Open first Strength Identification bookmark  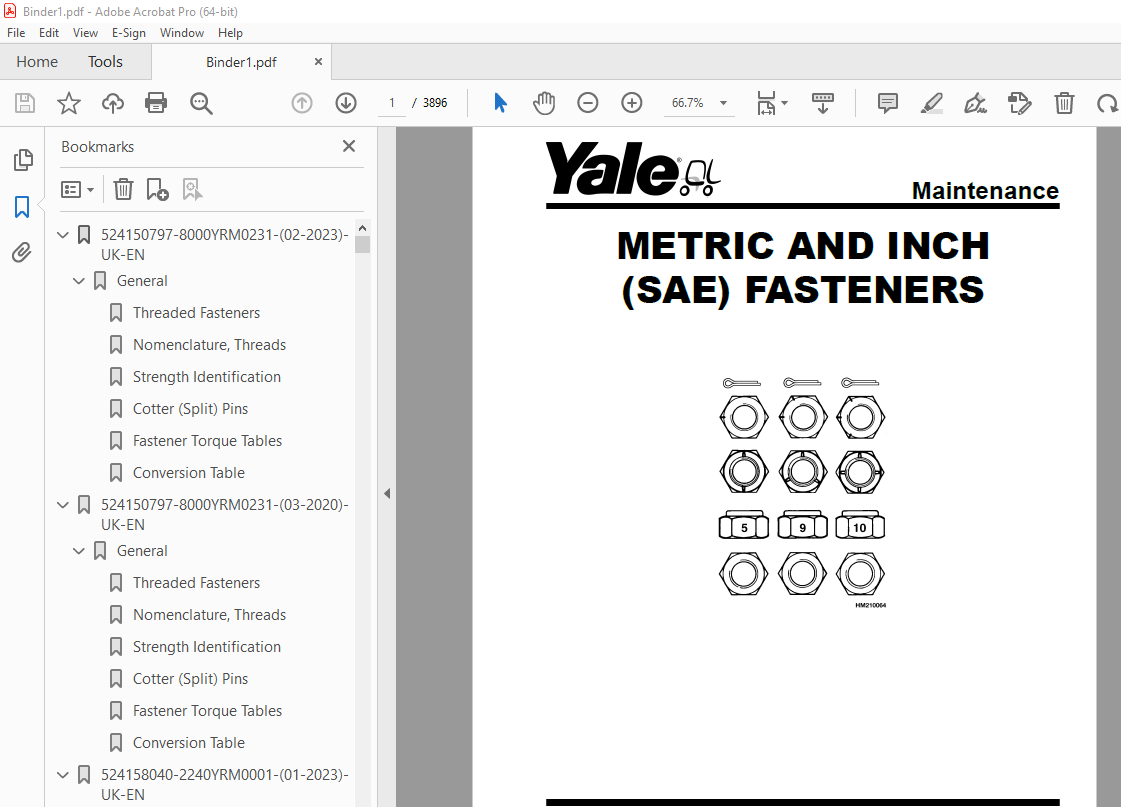(207, 377)
